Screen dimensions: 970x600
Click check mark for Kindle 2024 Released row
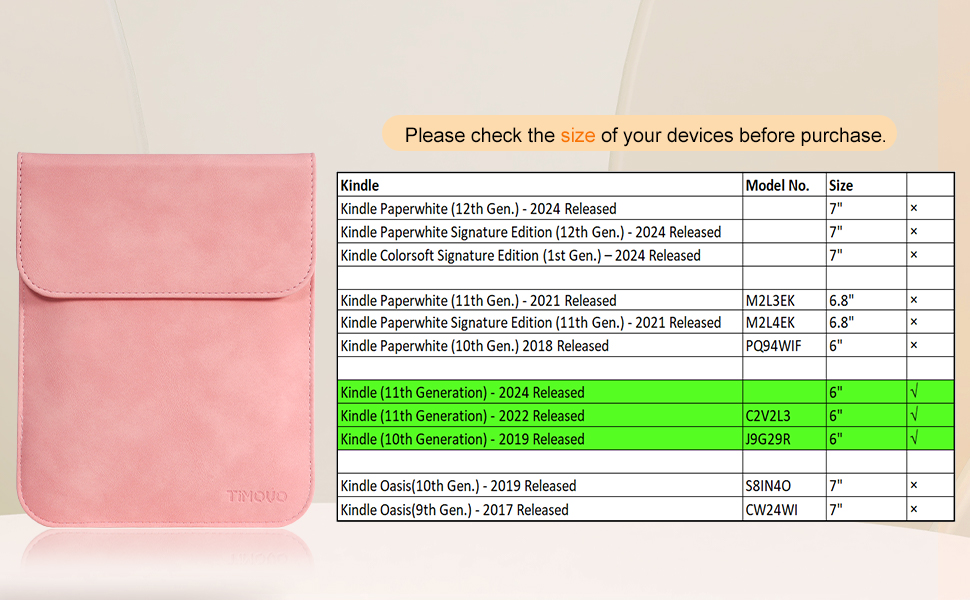point(914,392)
